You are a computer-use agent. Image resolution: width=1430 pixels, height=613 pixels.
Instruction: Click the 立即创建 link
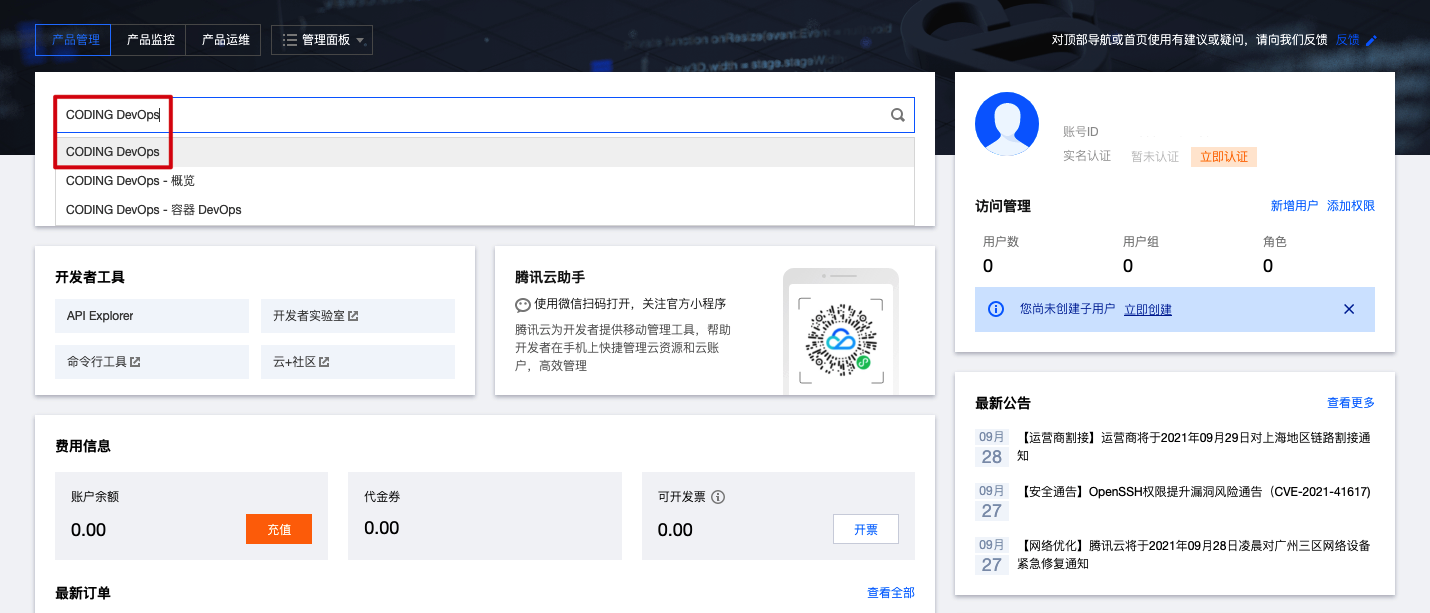[x=1148, y=309]
